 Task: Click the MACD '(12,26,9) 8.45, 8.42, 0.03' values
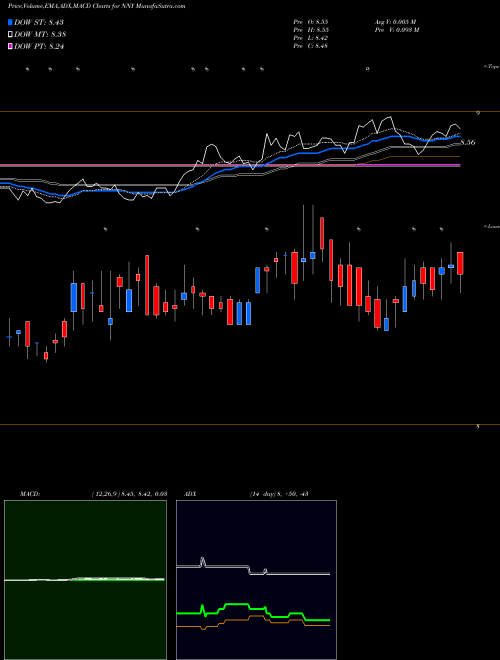pyautogui.click(x=129, y=494)
